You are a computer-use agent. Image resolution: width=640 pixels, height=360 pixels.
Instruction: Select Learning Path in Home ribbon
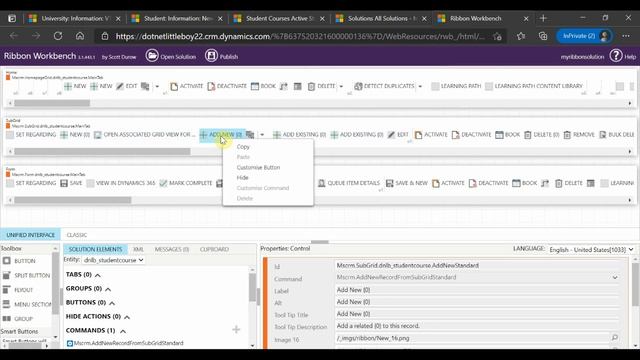[456, 86]
